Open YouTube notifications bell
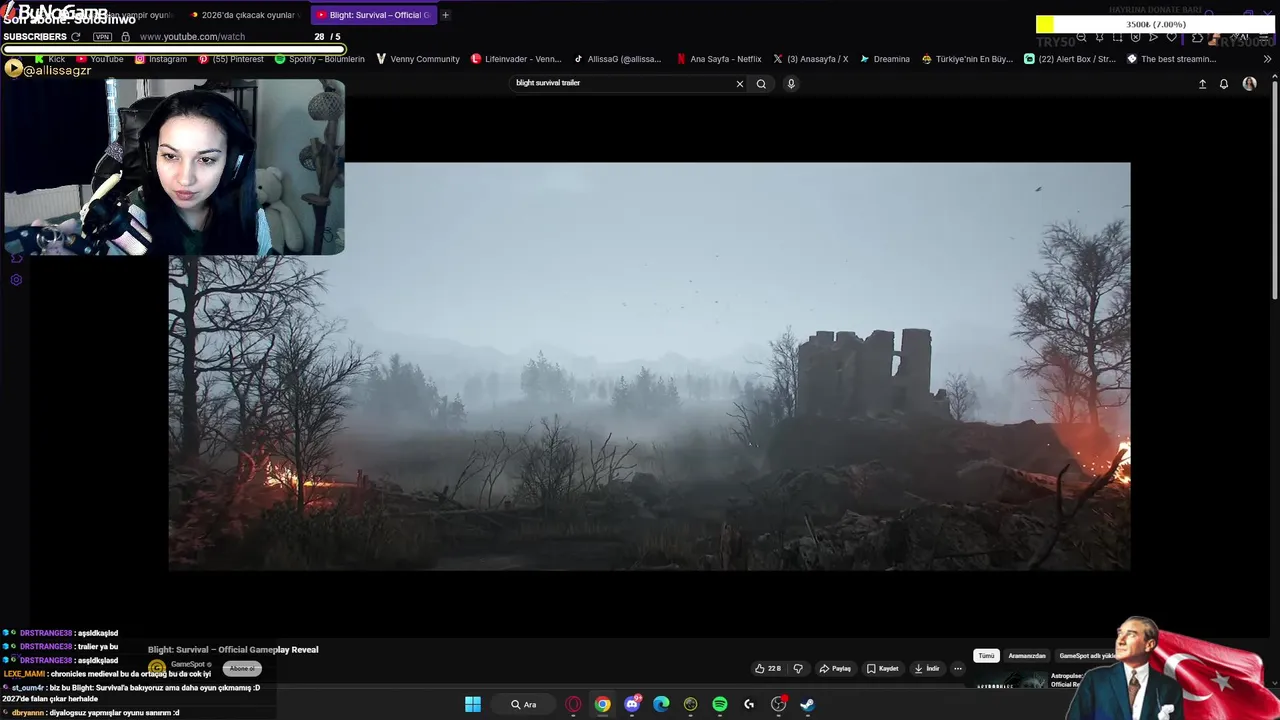 click(x=1224, y=84)
